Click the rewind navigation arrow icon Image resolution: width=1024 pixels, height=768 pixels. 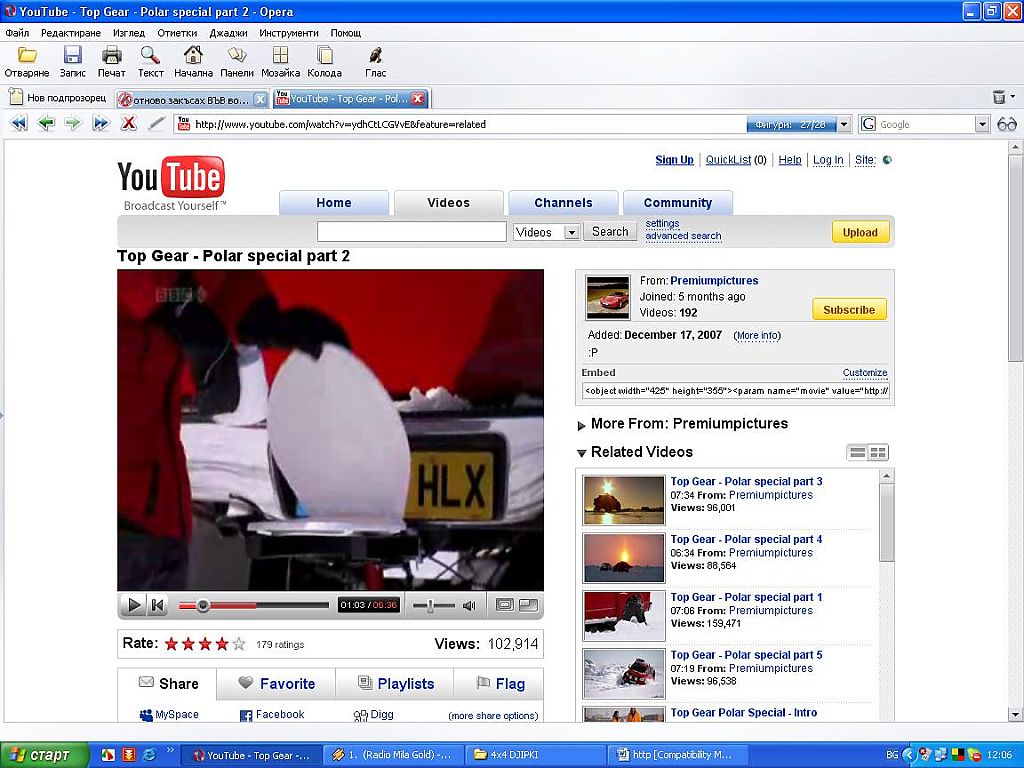tap(19, 123)
